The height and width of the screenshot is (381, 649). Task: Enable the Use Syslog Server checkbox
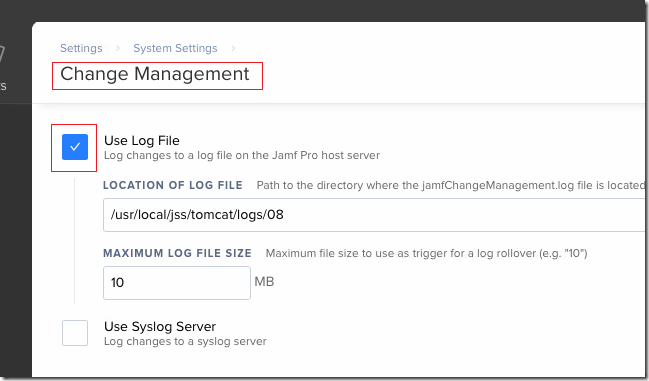point(75,333)
